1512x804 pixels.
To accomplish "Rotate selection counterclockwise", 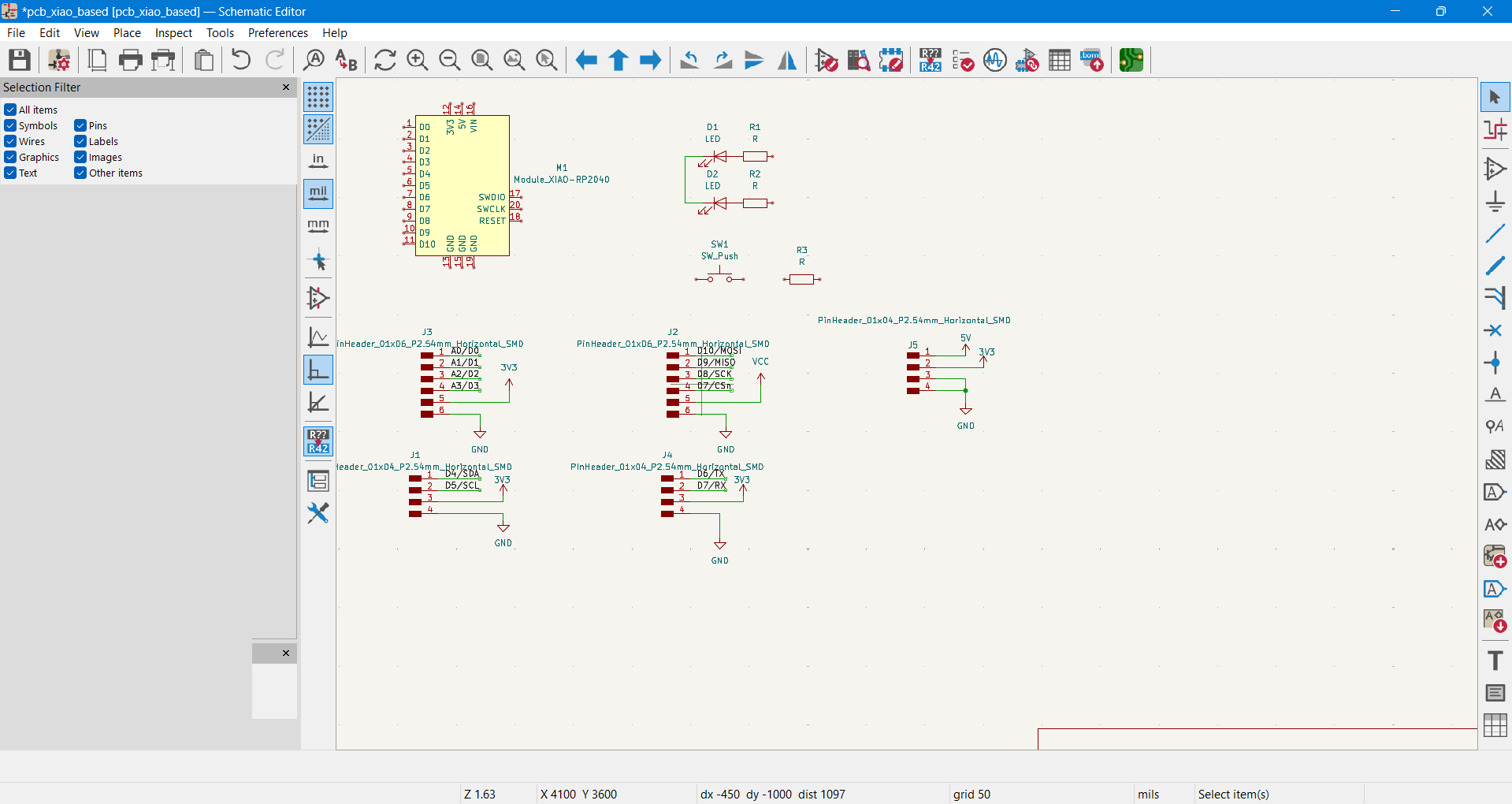I will (x=689, y=60).
